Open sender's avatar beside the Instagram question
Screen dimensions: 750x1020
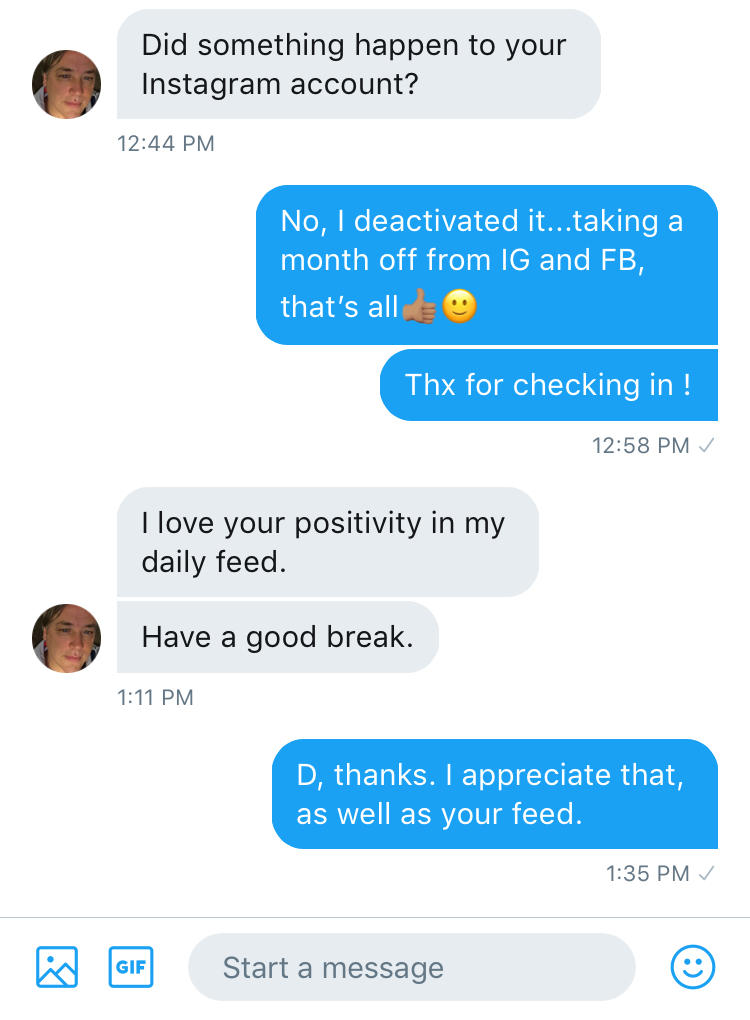[67, 84]
